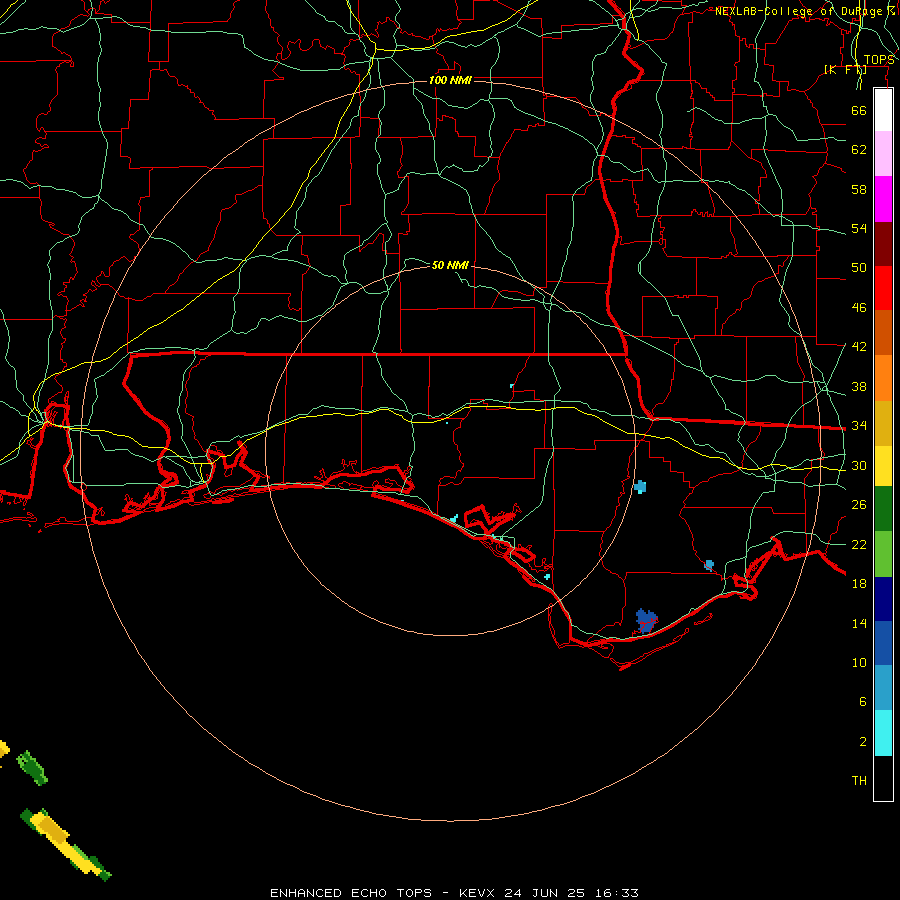
Task: Select the navy blue legend swatch
Action: point(883,599)
